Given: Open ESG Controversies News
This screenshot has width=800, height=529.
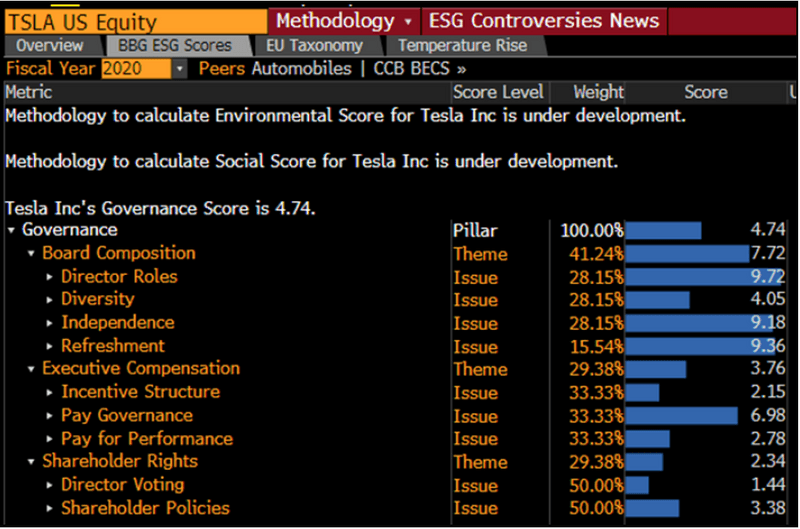Looking at the screenshot, I should coord(543,21).
